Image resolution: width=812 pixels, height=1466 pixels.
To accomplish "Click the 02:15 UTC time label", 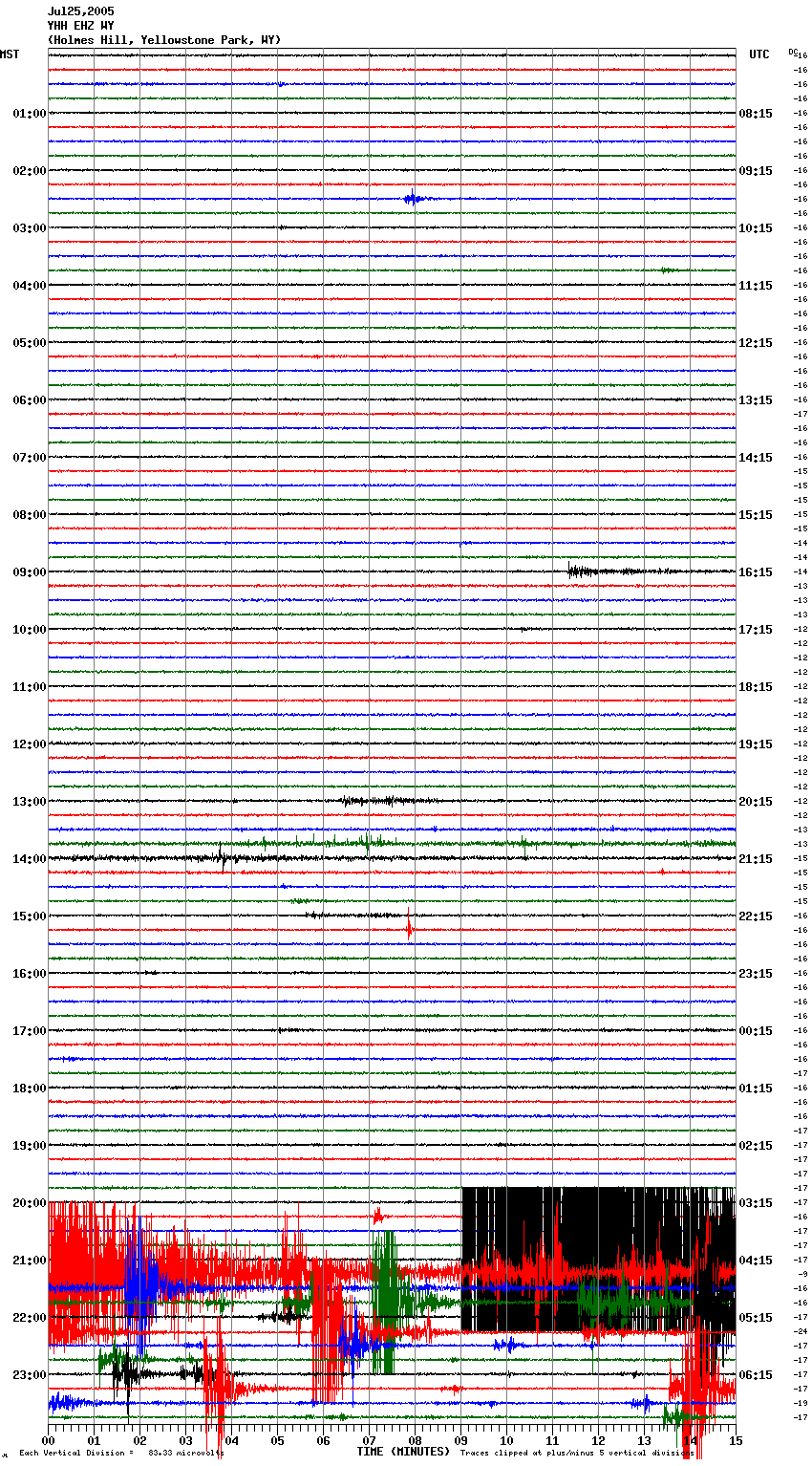I will pos(756,1146).
